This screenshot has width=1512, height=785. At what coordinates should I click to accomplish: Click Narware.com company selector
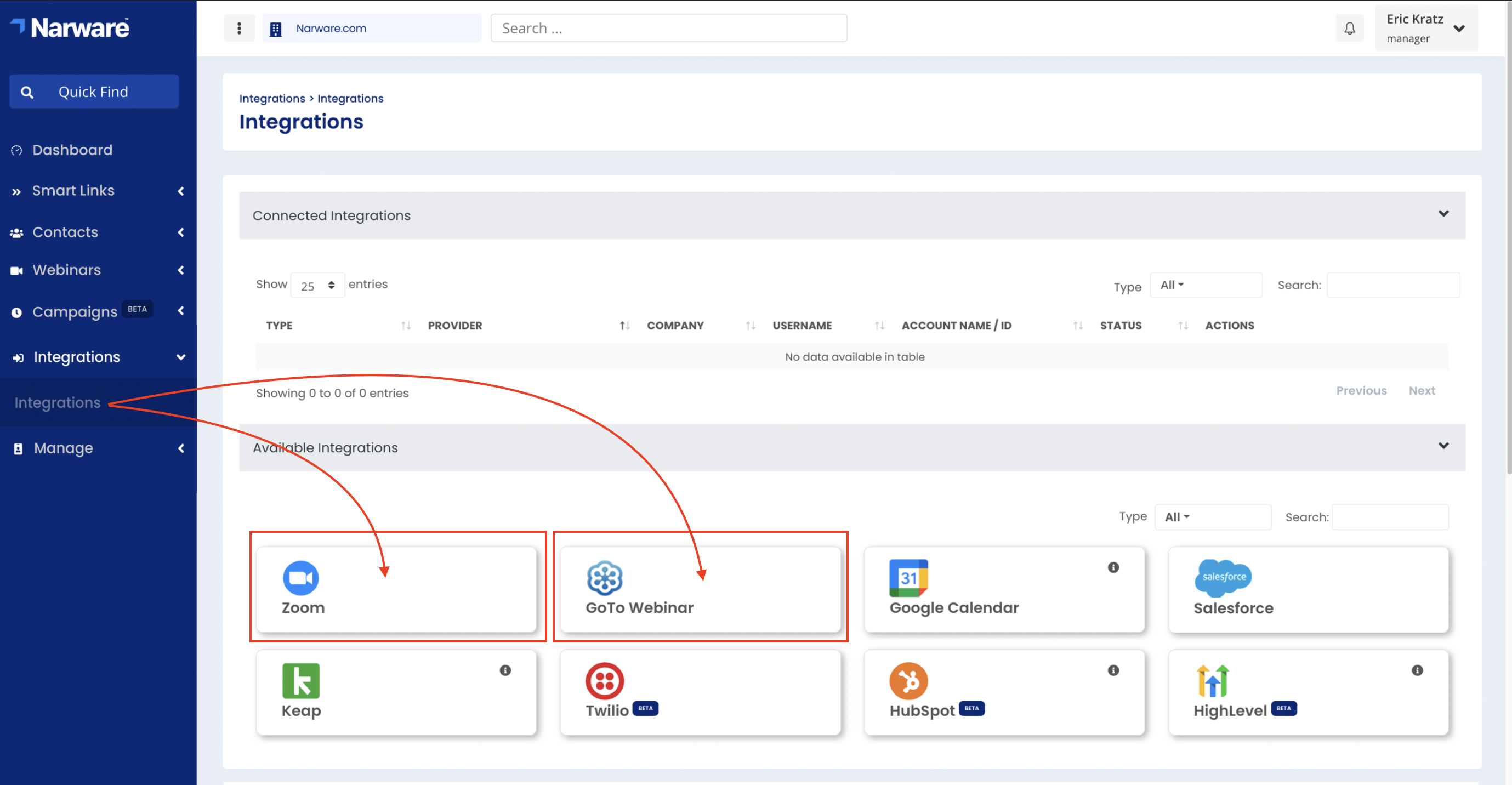(372, 28)
